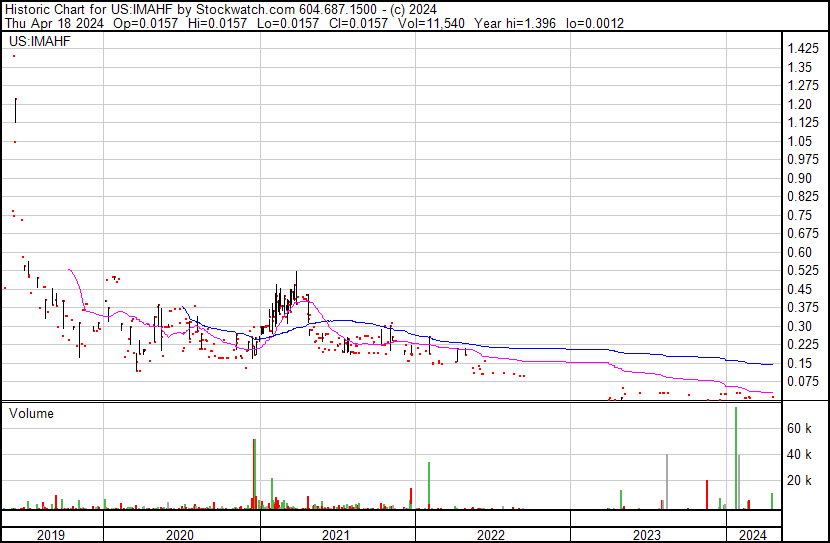Select the 2022 year label on the axis
Screen dimensions: 830x543
[x=491, y=535]
